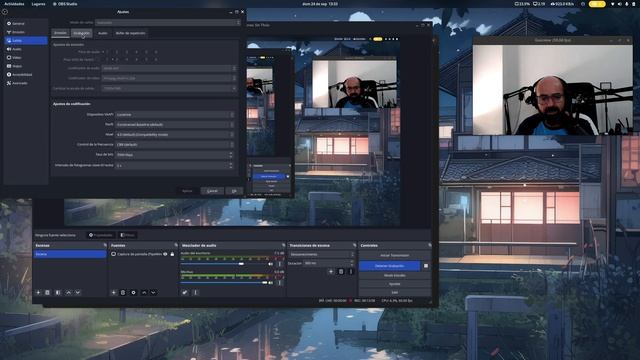The width and height of the screenshot is (640, 360).
Task: Open Vídeo section in settings sidebar
Action: pos(25,58)
